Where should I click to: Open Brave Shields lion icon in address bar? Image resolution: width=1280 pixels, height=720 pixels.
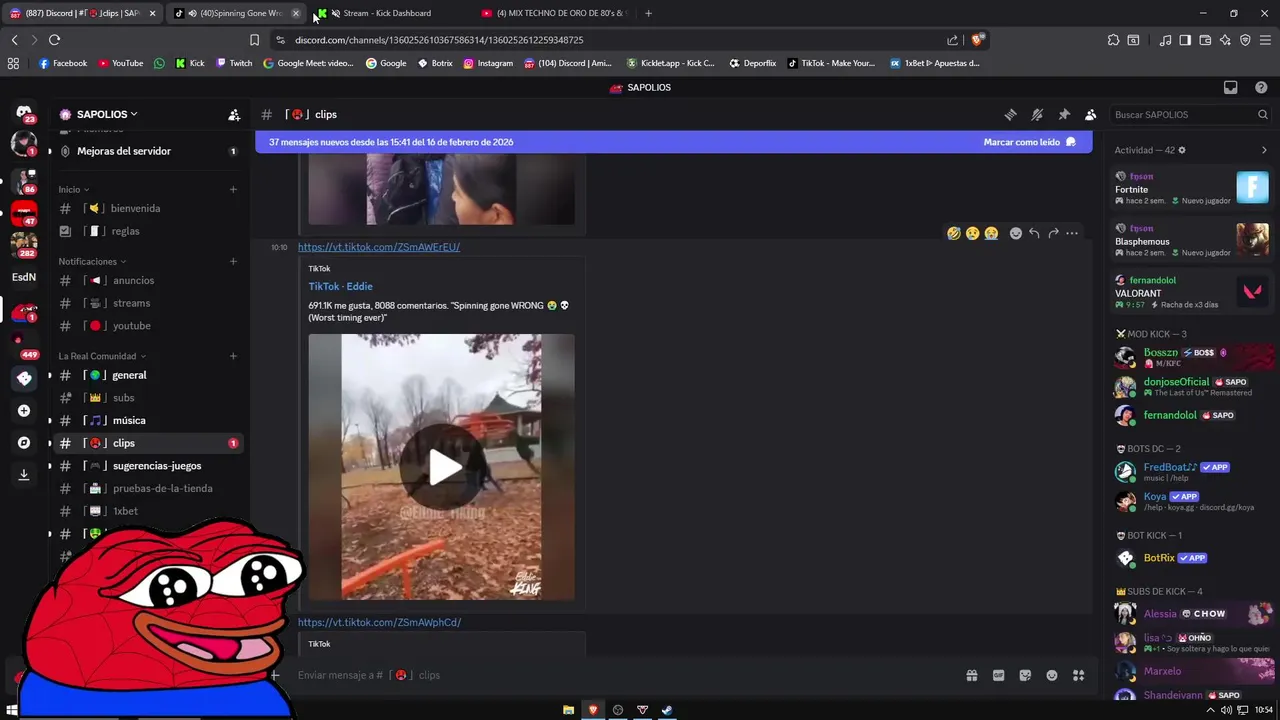tap(977, 40)
